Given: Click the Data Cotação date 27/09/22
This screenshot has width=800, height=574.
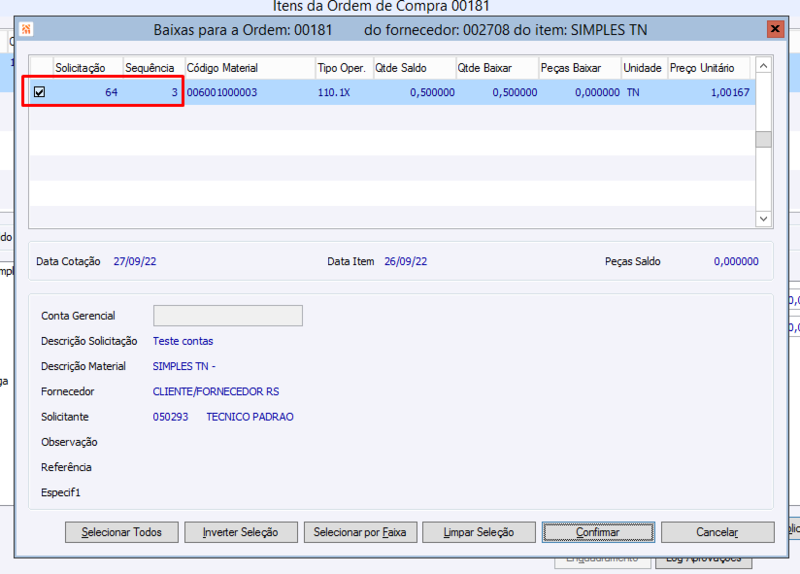Looking at the screenshot, I should coord(135,261).
